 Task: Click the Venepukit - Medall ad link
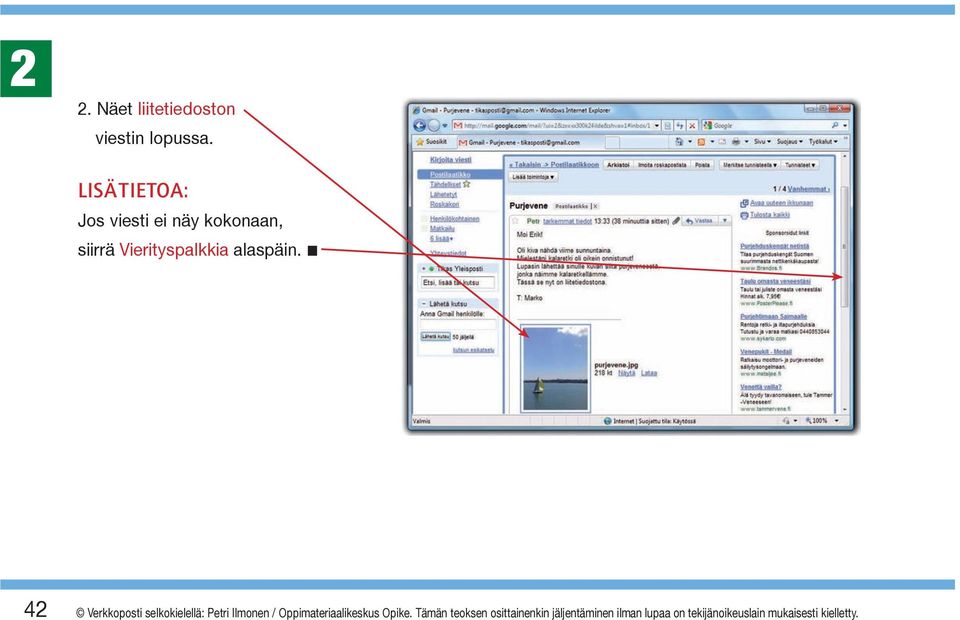[x=766, y=352]
